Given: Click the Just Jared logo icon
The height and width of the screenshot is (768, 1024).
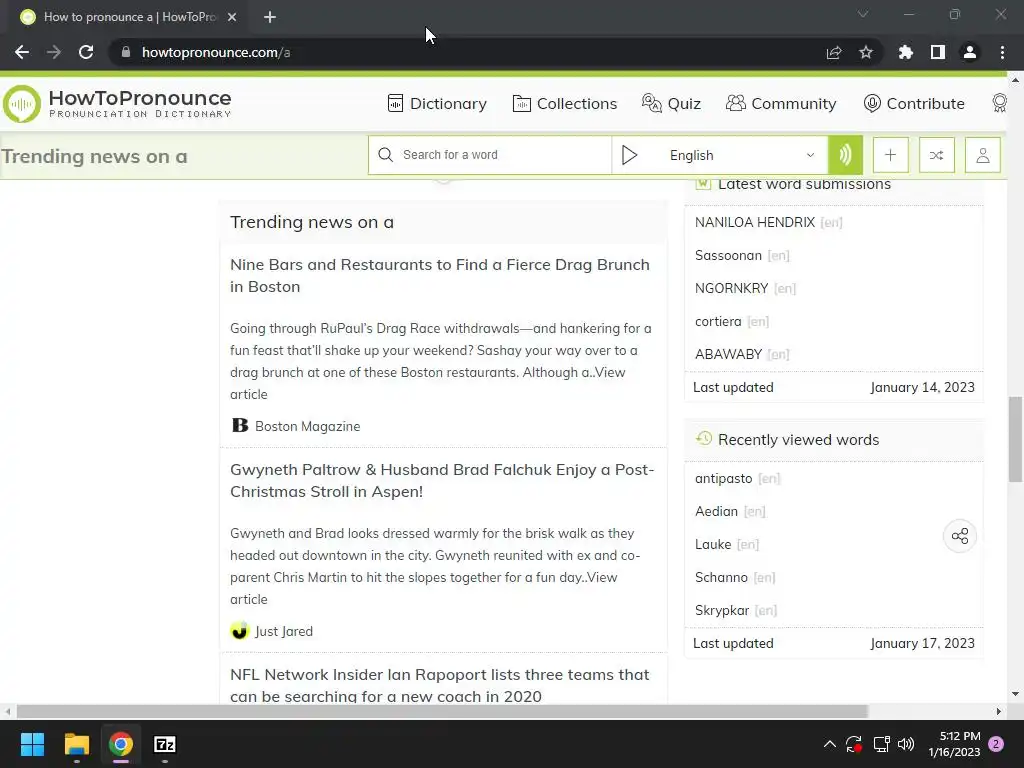Looking at the screenshot, I should pos(240,630).
